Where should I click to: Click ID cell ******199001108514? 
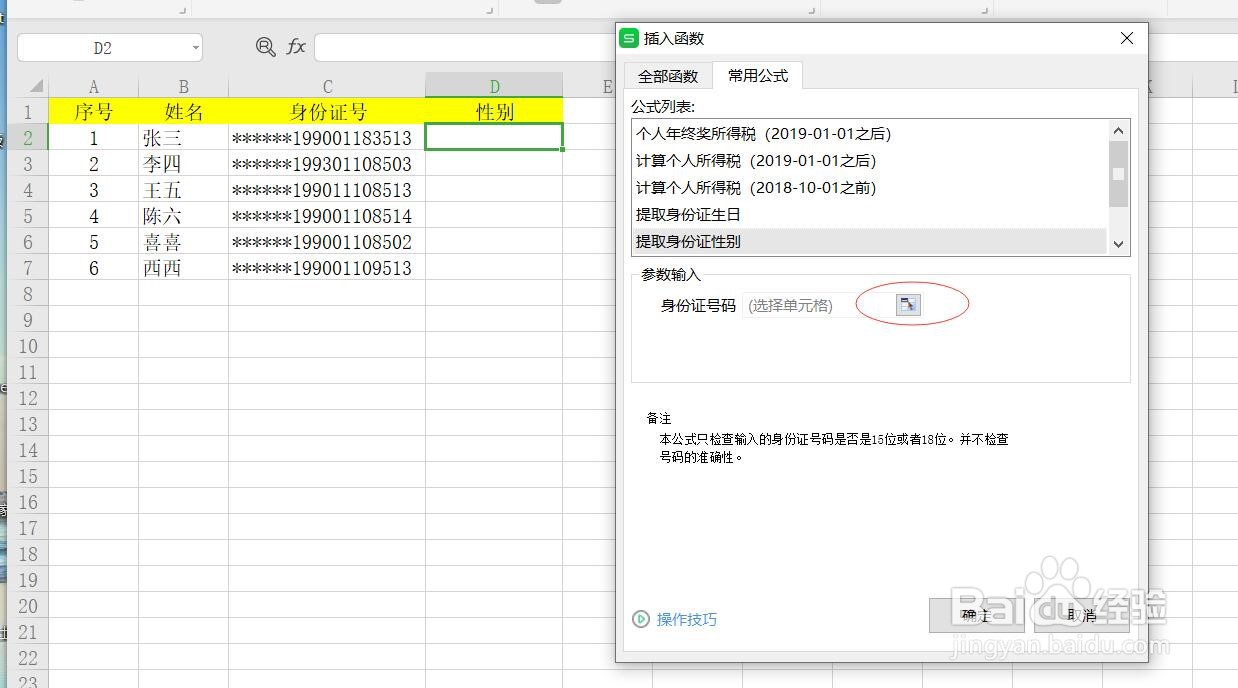click(327, 216)
